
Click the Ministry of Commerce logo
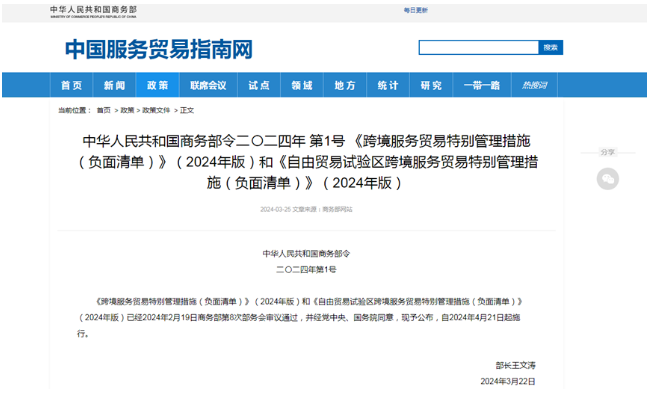click(x=93, y=12)
